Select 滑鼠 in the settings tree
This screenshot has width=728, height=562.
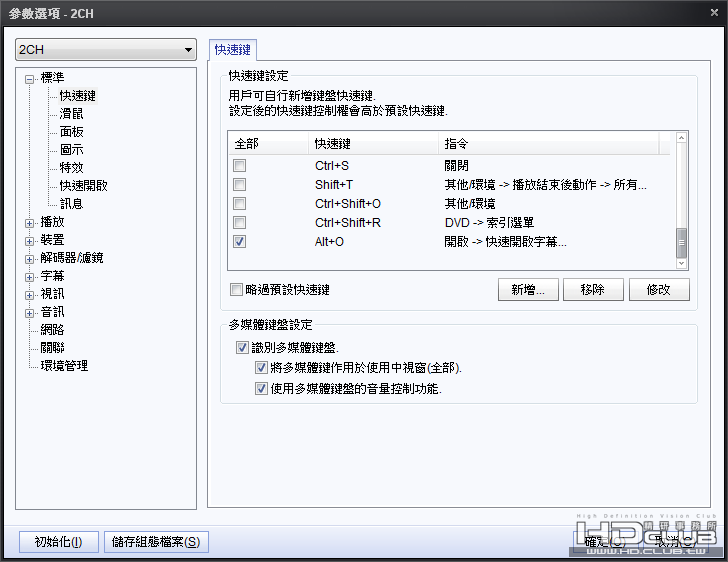tap(72, 114)
